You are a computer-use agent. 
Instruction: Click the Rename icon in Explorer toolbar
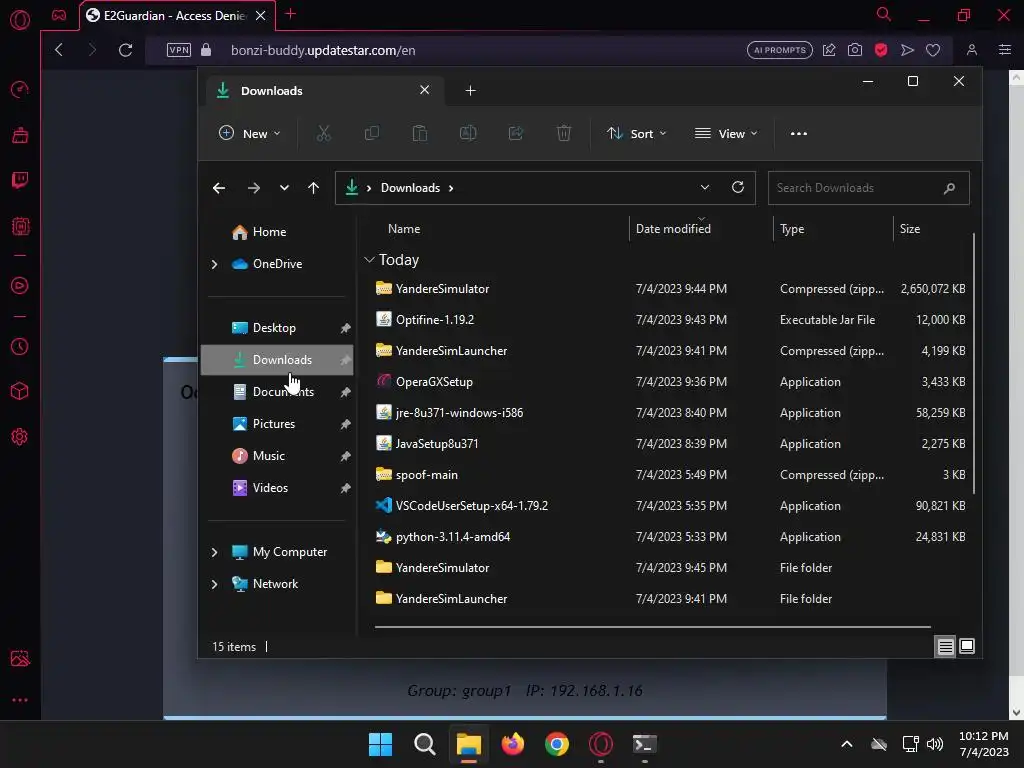[468, 133]
